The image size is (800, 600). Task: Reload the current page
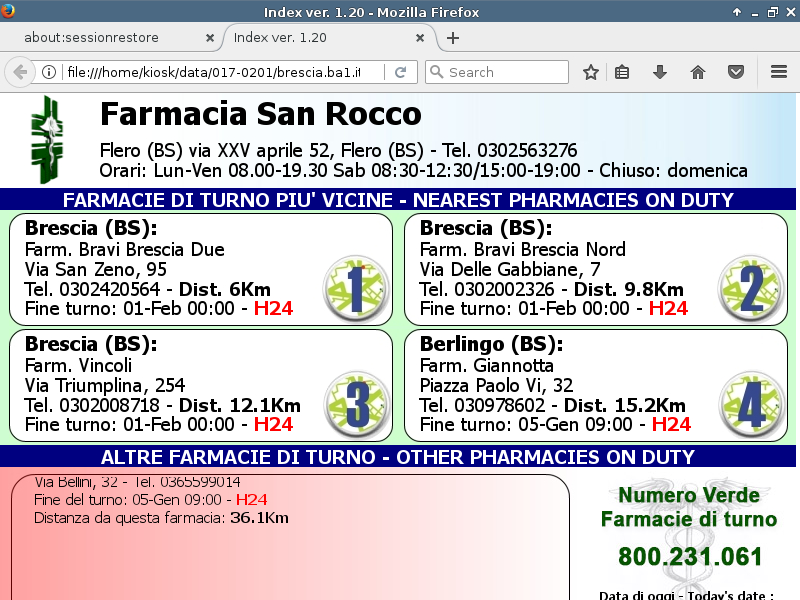(x=400, y=72)
